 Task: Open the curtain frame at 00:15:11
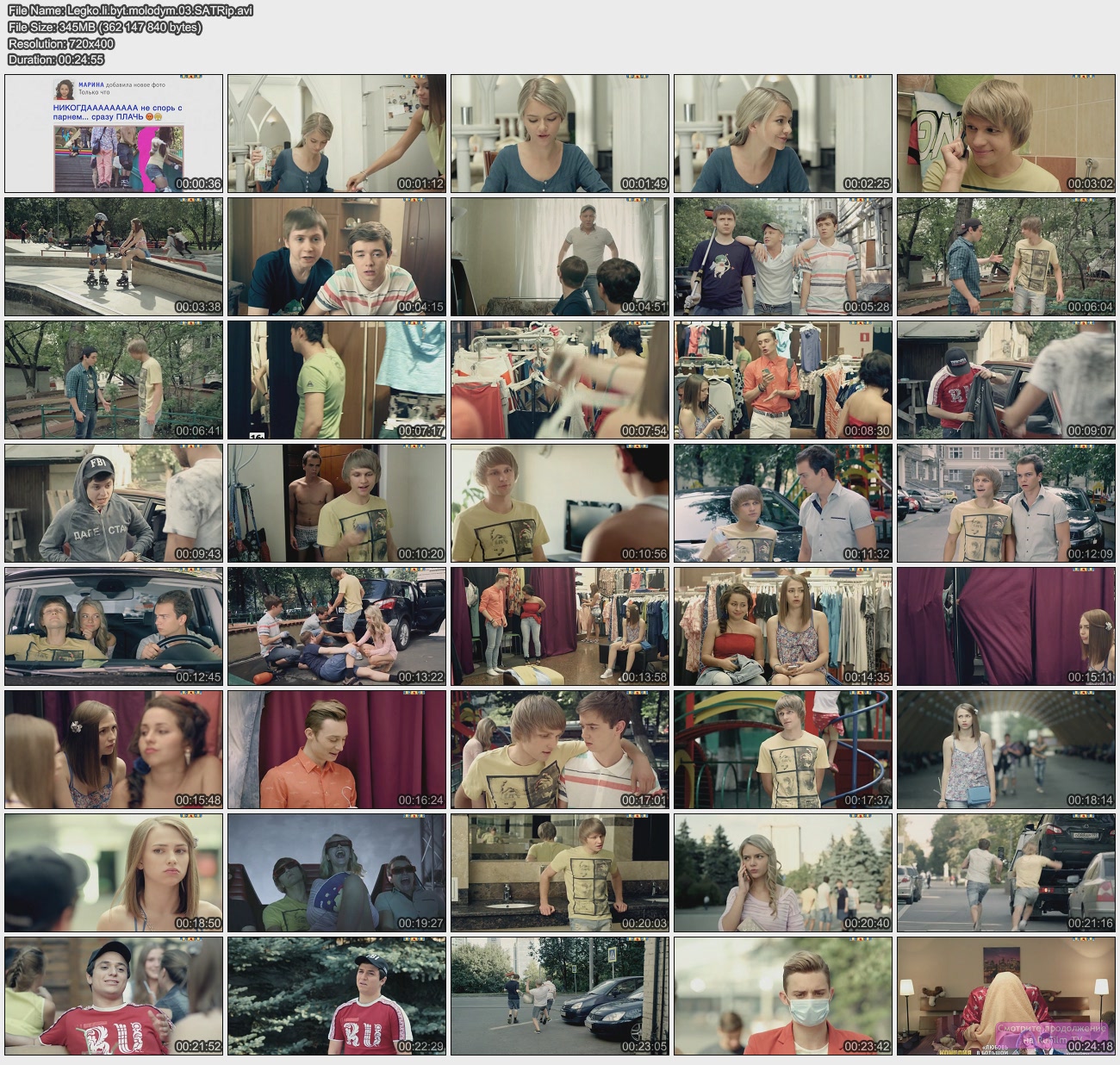[1005, 626]
